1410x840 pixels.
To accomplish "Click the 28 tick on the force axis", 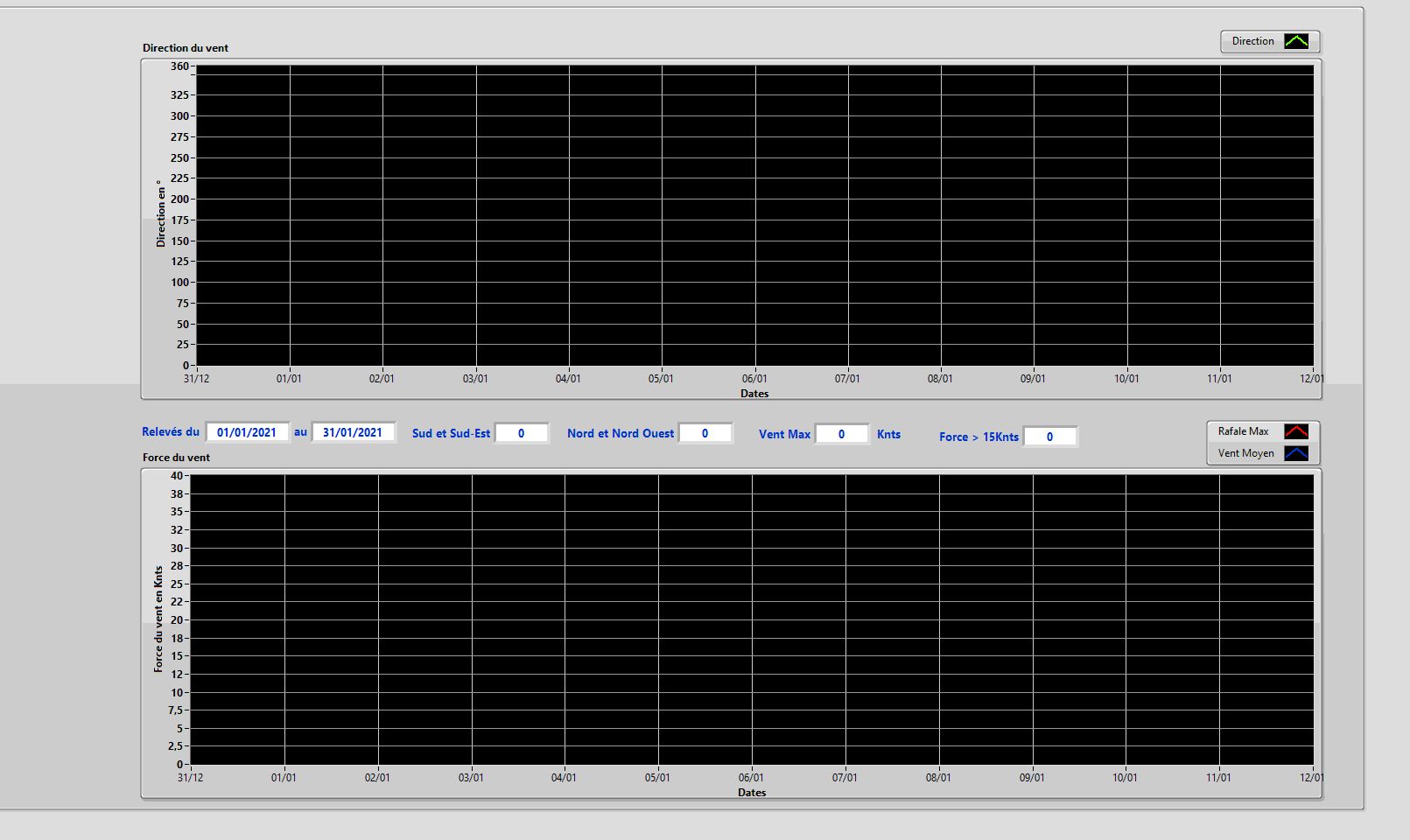I will (177, 567).
